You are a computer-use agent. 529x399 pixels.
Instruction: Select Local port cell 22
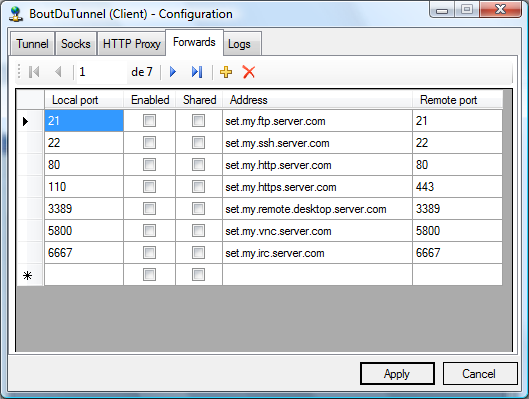[84, 143]
